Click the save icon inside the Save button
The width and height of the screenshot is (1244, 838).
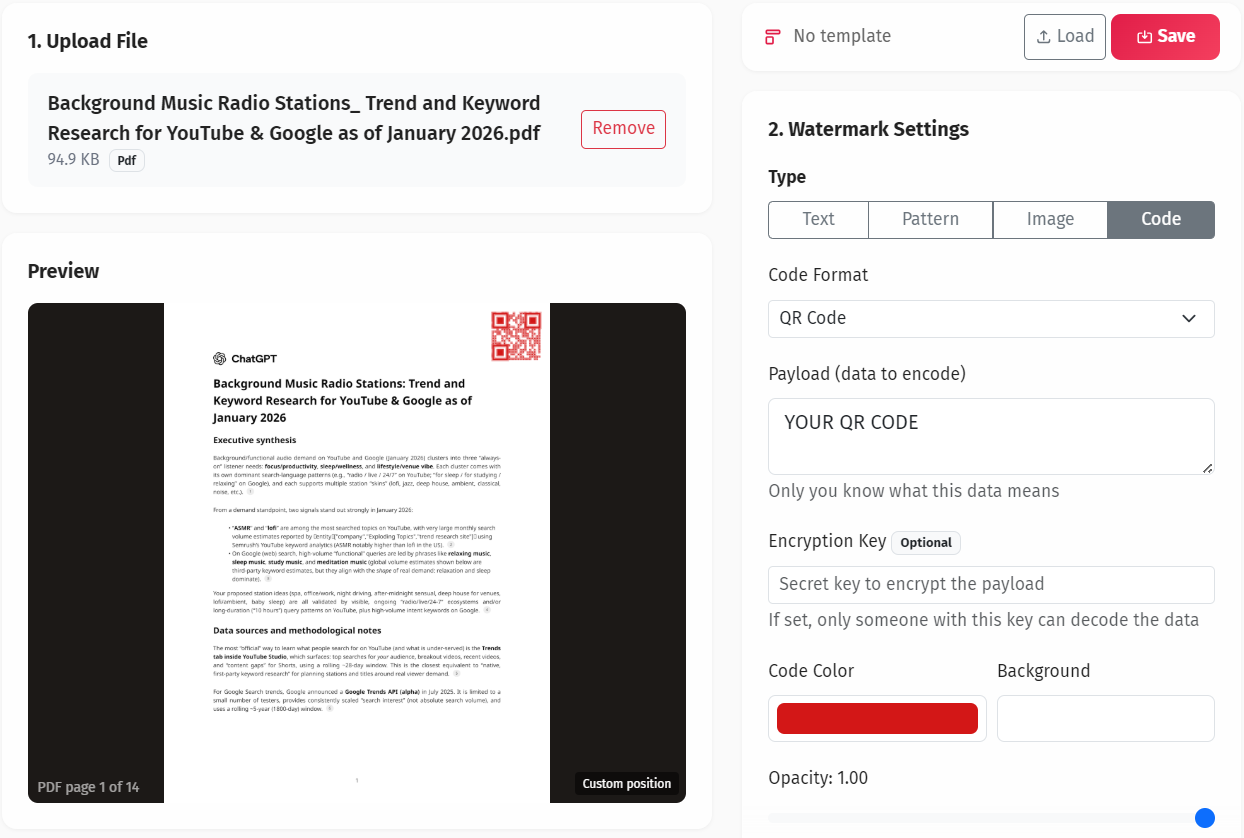(x=1146, y=36)
